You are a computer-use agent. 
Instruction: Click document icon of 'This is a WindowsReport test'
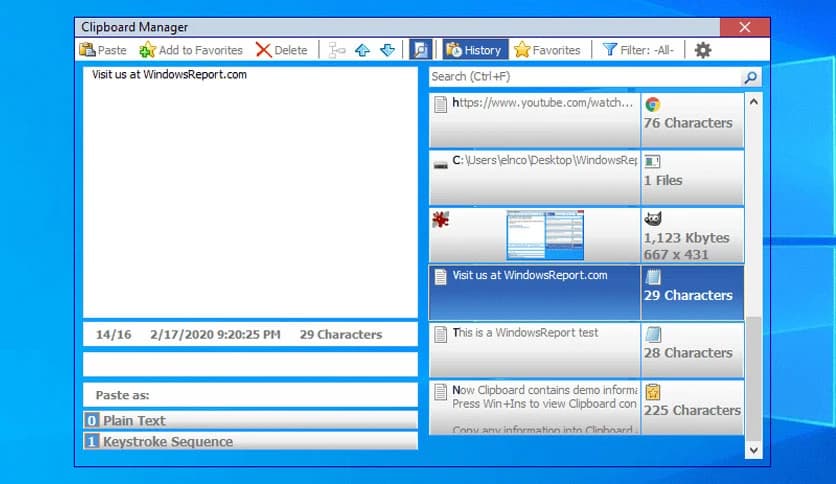(x=440, y=335)
